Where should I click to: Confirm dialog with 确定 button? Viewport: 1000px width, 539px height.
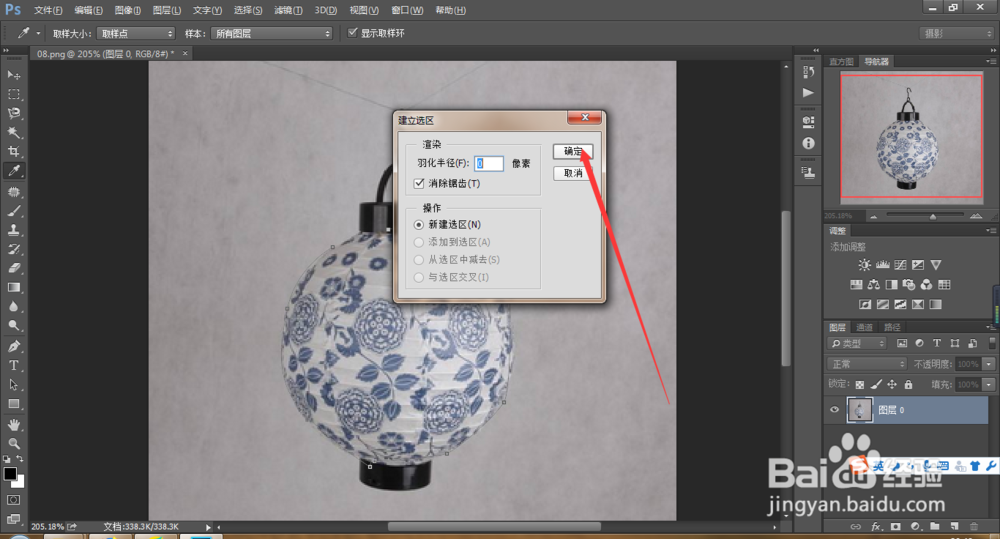tap(573, 151)
